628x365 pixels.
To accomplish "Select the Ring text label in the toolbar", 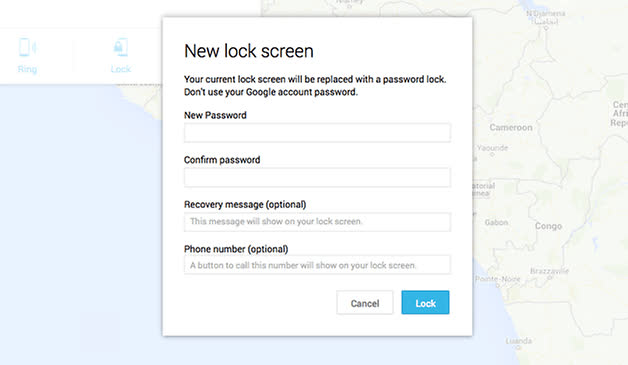I will pyautogui.click(x=27, y=69).
